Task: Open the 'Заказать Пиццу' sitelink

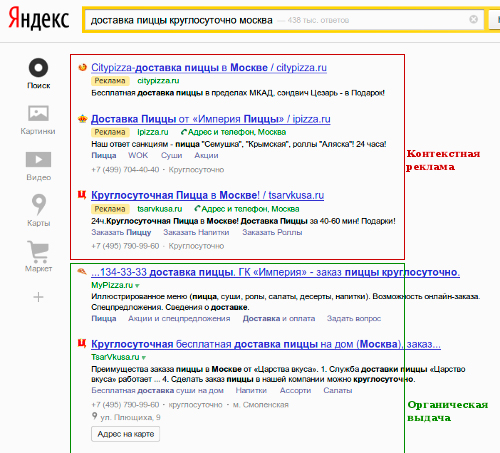Action: click(x=121, y=232)
